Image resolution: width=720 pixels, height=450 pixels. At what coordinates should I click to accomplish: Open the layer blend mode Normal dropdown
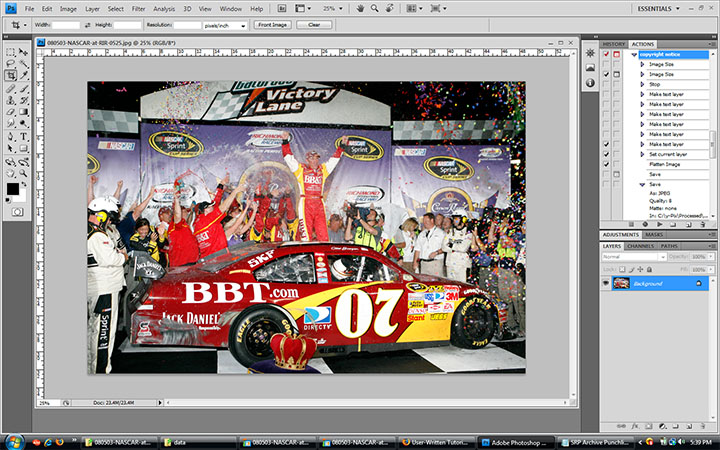tap(634, 257)
